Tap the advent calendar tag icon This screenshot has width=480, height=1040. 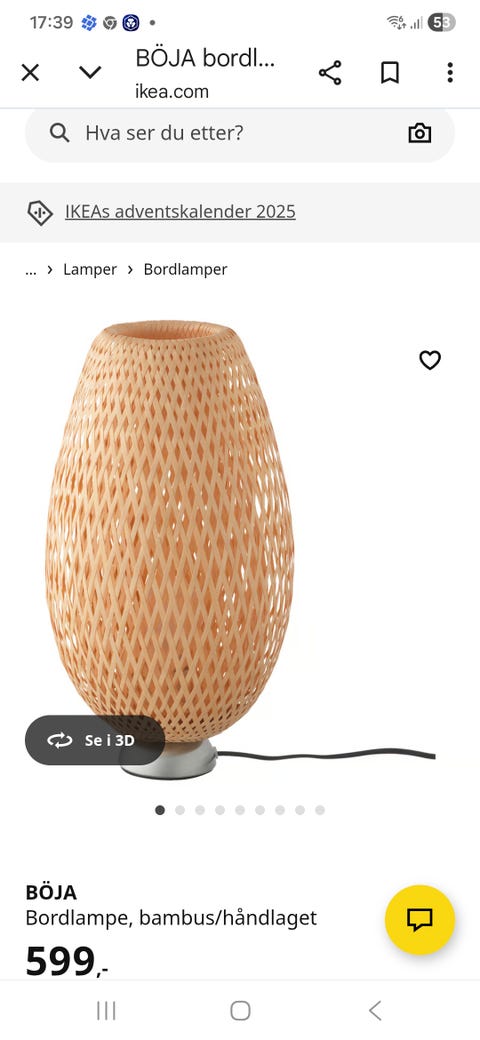click(40, 212)
